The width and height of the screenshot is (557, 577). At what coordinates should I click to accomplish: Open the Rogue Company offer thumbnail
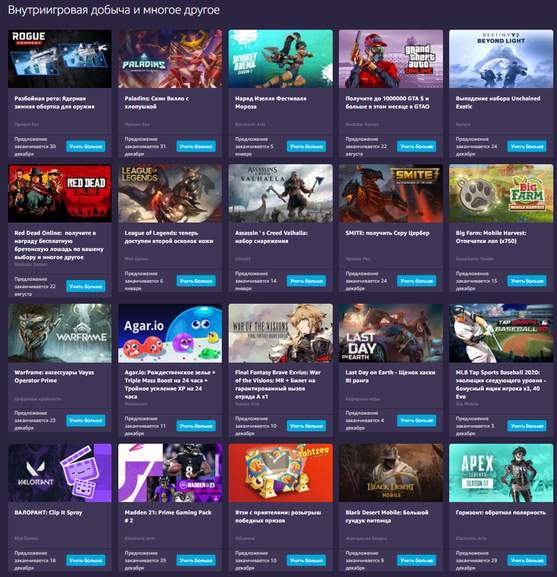(60, 59)
